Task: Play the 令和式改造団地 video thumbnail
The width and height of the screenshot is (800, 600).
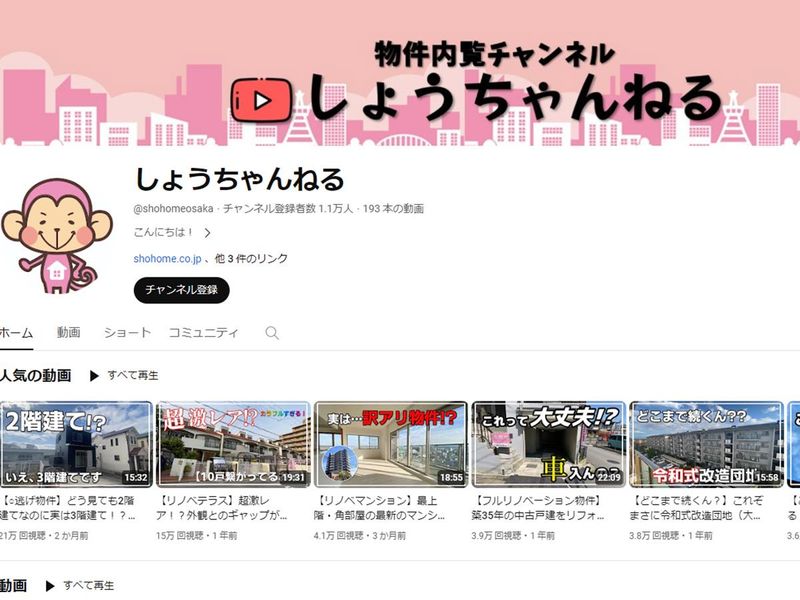Action: (706, 444)
